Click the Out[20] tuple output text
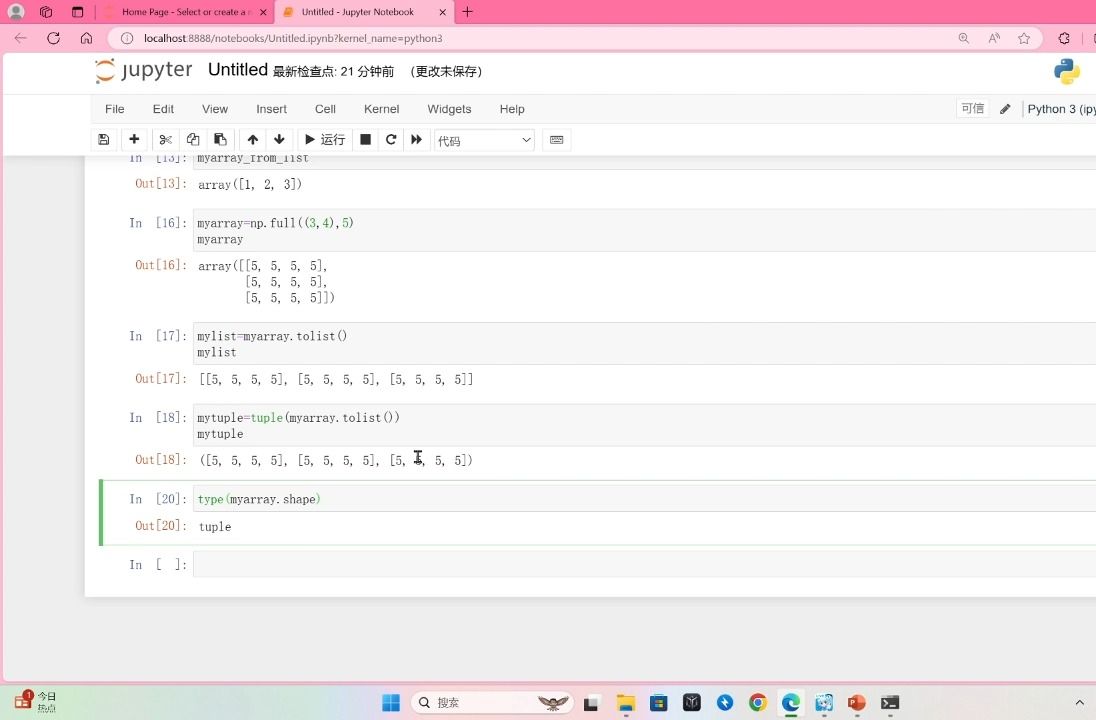 tap(215, 526)
